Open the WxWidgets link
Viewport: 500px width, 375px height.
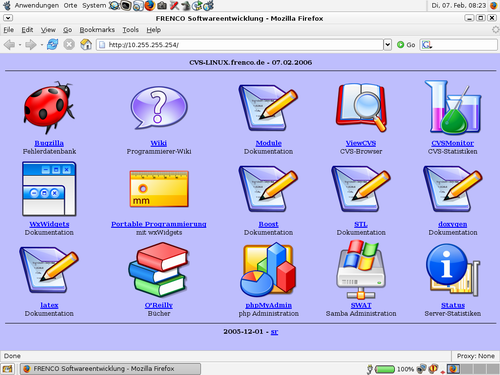(x=49, y=224)
